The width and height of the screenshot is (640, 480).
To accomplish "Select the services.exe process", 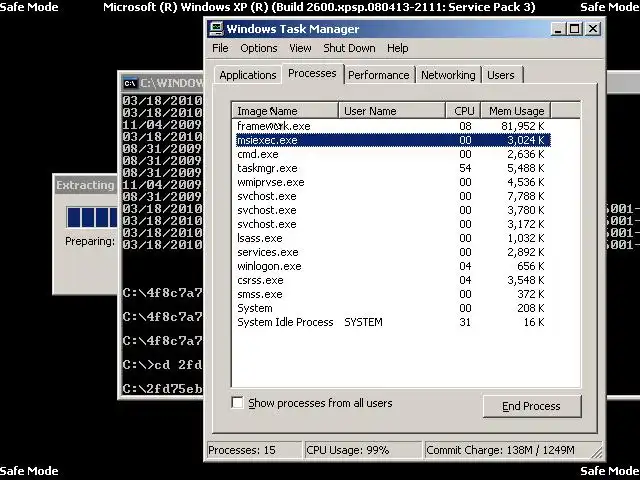I will [x=393, y=252].
